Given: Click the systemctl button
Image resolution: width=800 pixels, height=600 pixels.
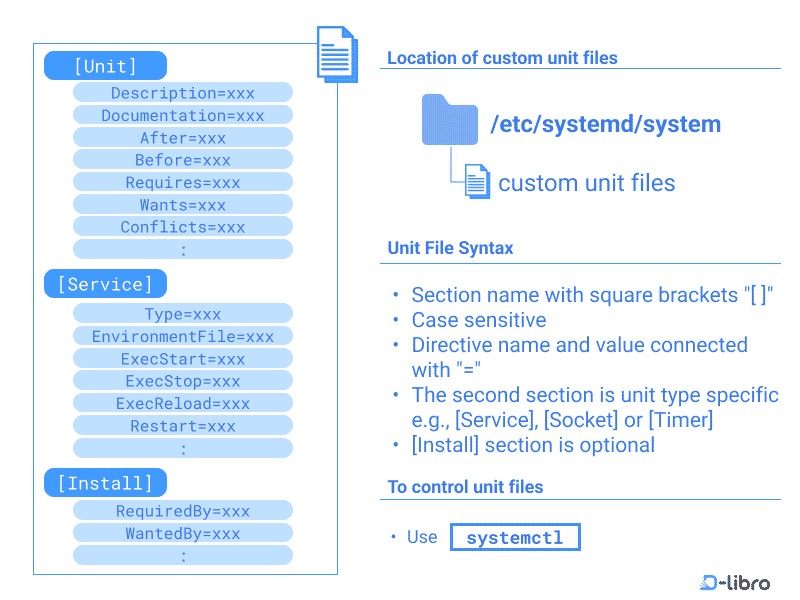Looking at the screenshot, I should click(x=515, y=537).
